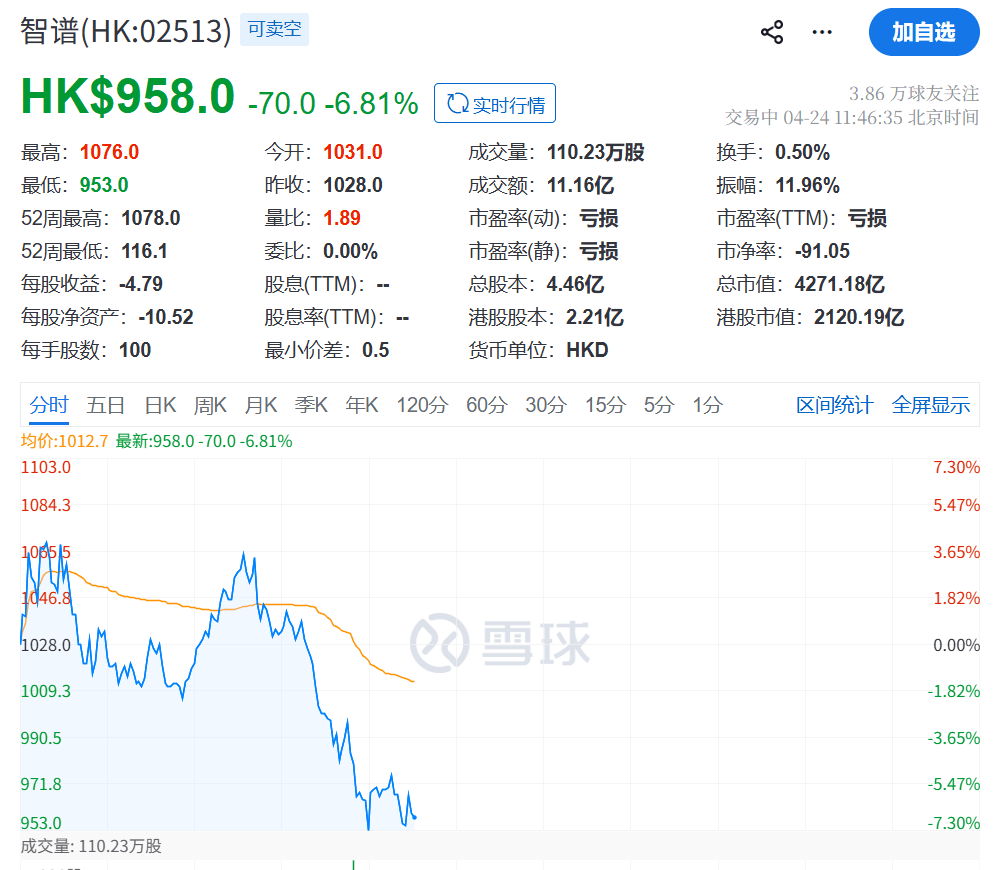Open the 周K chart tab
The image size is (996, 870).
click(210, 405)
